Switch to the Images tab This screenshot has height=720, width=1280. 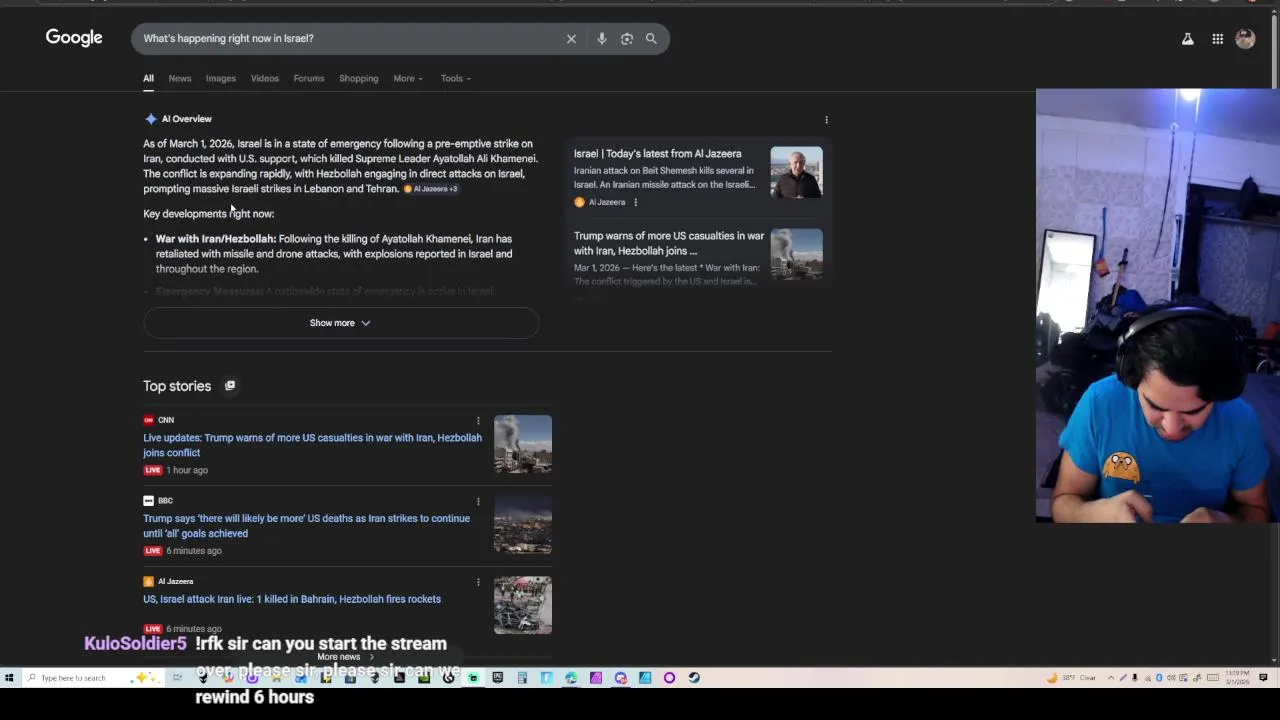221,79
